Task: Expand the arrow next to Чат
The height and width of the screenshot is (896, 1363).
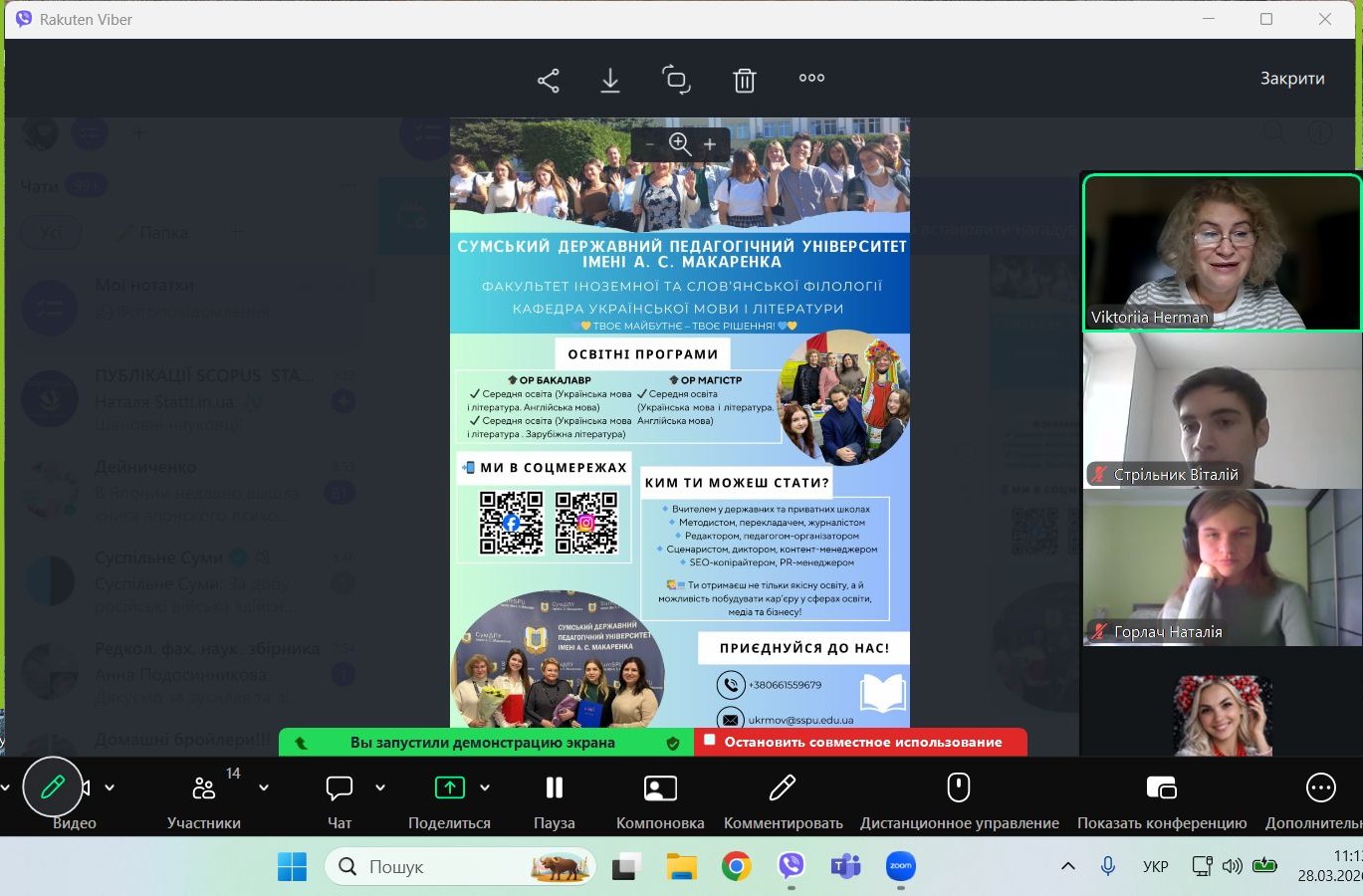Action: (380, 787)
